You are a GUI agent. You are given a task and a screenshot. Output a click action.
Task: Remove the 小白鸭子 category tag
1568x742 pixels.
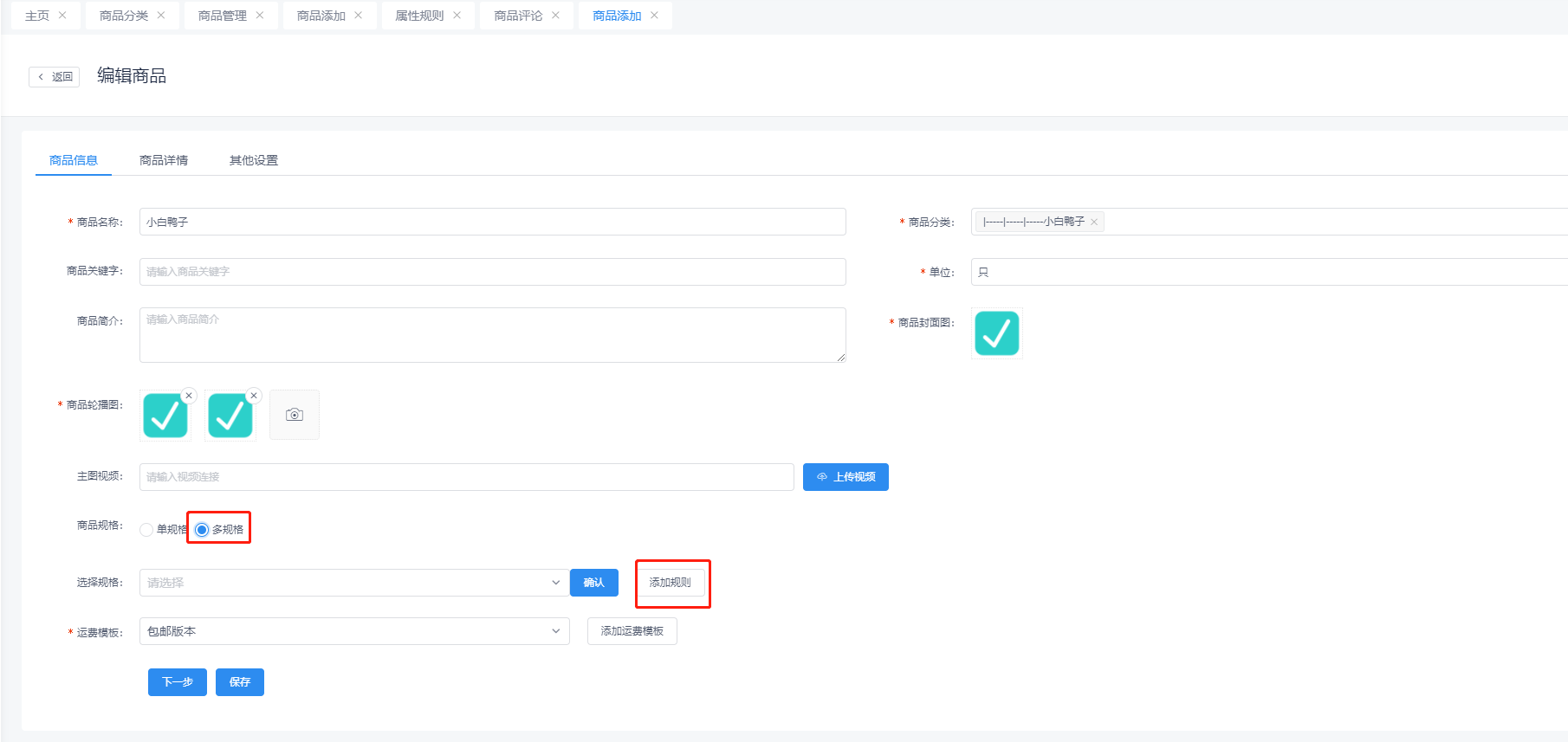(1094, 222)
